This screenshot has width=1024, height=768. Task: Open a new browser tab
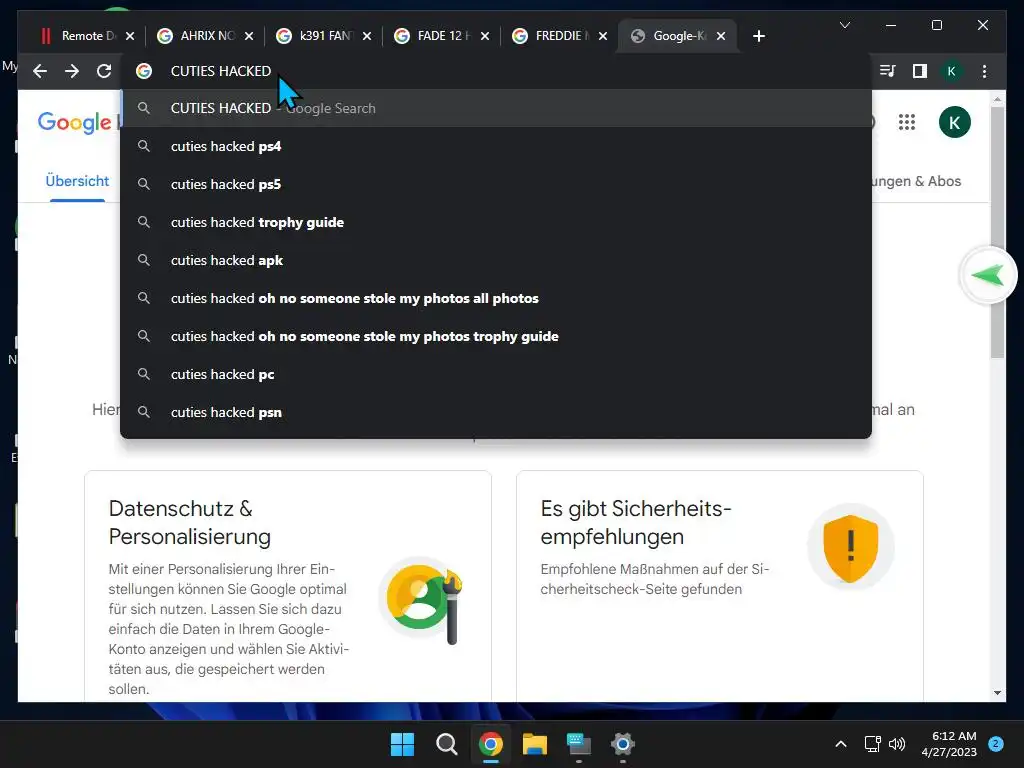tap(758, 36)
